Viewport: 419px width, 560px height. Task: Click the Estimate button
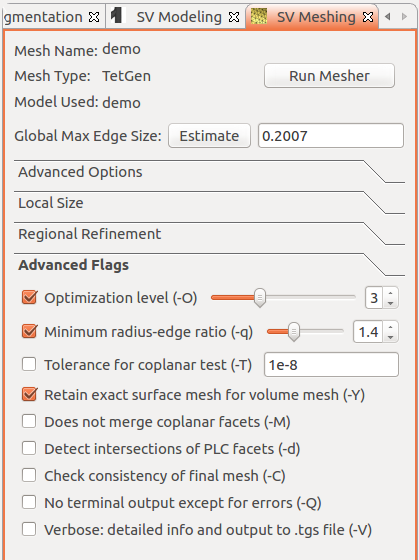pyautogui.click(x=209, y=136)
